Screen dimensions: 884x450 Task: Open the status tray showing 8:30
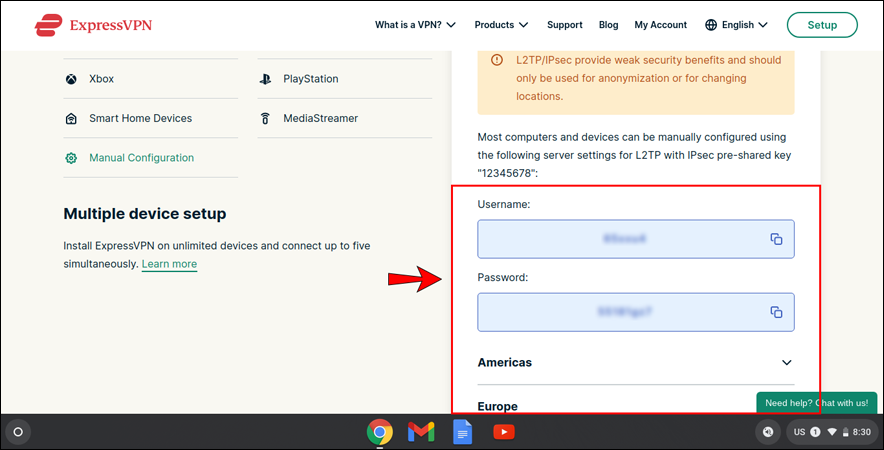click(x=832, y=432)
